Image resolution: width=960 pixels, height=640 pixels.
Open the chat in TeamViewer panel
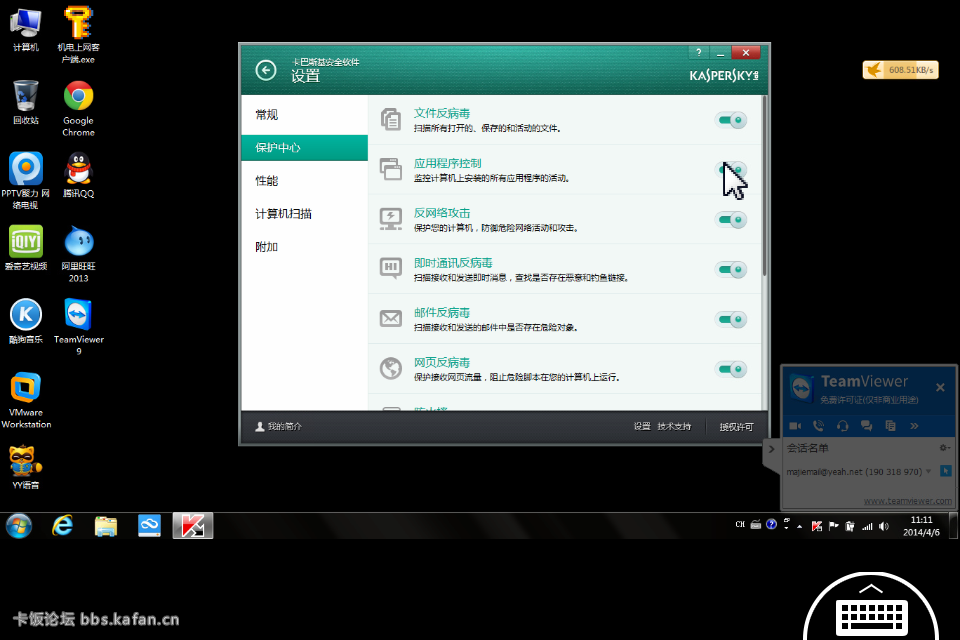click(866, 426)
